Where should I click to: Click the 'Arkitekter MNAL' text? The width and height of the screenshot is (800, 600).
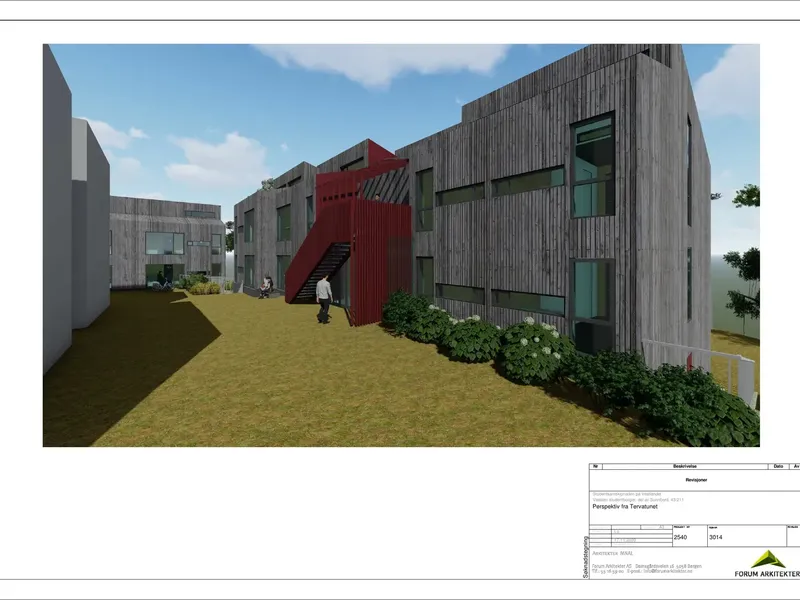point(613,553)
